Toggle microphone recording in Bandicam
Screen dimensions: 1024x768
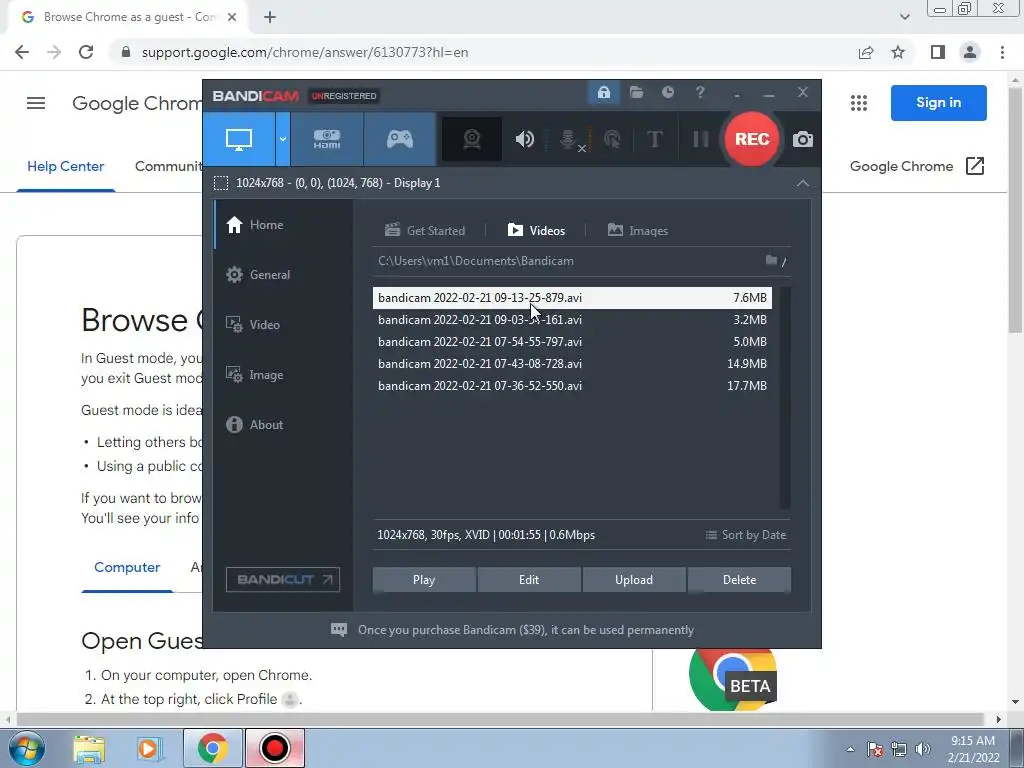click(x=569, y=139)
